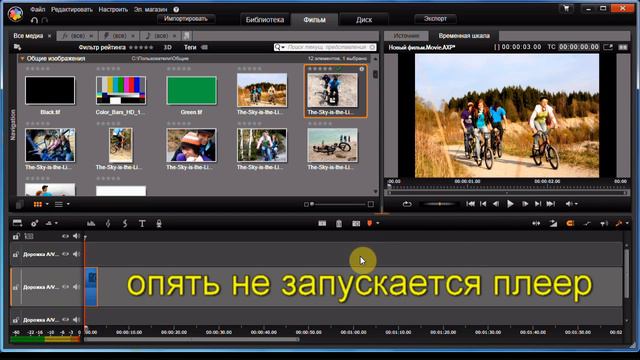Click the tags icon next to Теги
Image resolution: width=640 pixels, height=360 pixels.
pos(204,47)
